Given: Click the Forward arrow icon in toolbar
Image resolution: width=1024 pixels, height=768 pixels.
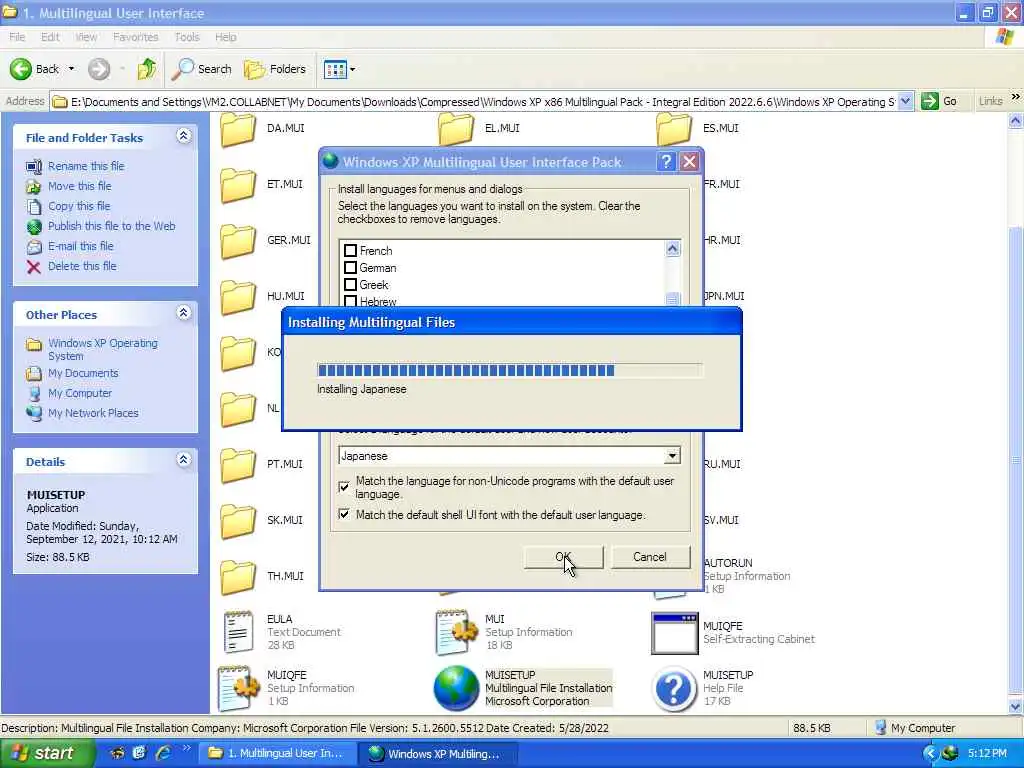Looking at the screenshot, I should click(99, 69).
